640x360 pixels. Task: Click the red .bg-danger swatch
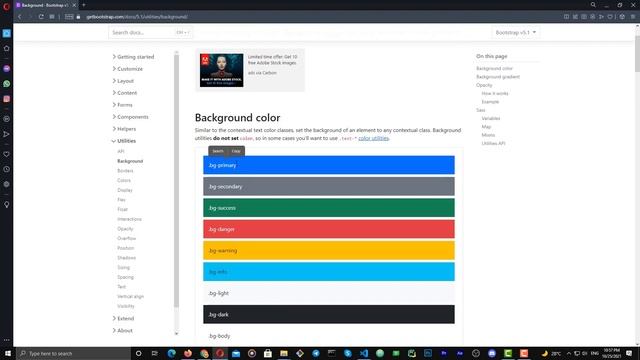coord(329,229)
